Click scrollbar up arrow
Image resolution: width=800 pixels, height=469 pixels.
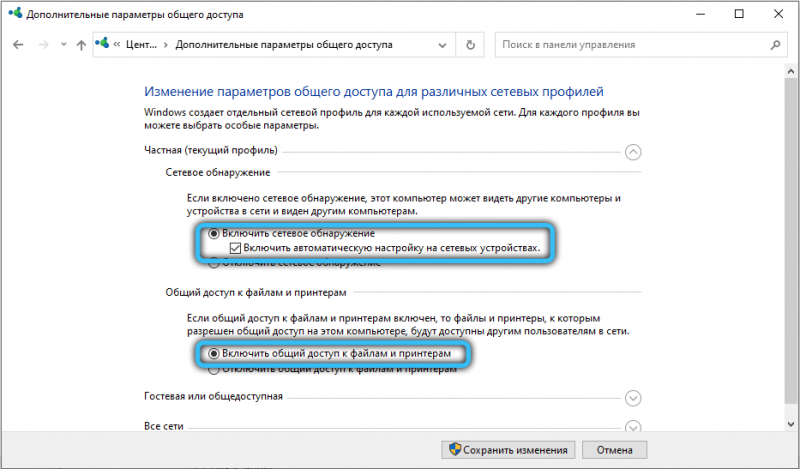click(x=791, y=71)
